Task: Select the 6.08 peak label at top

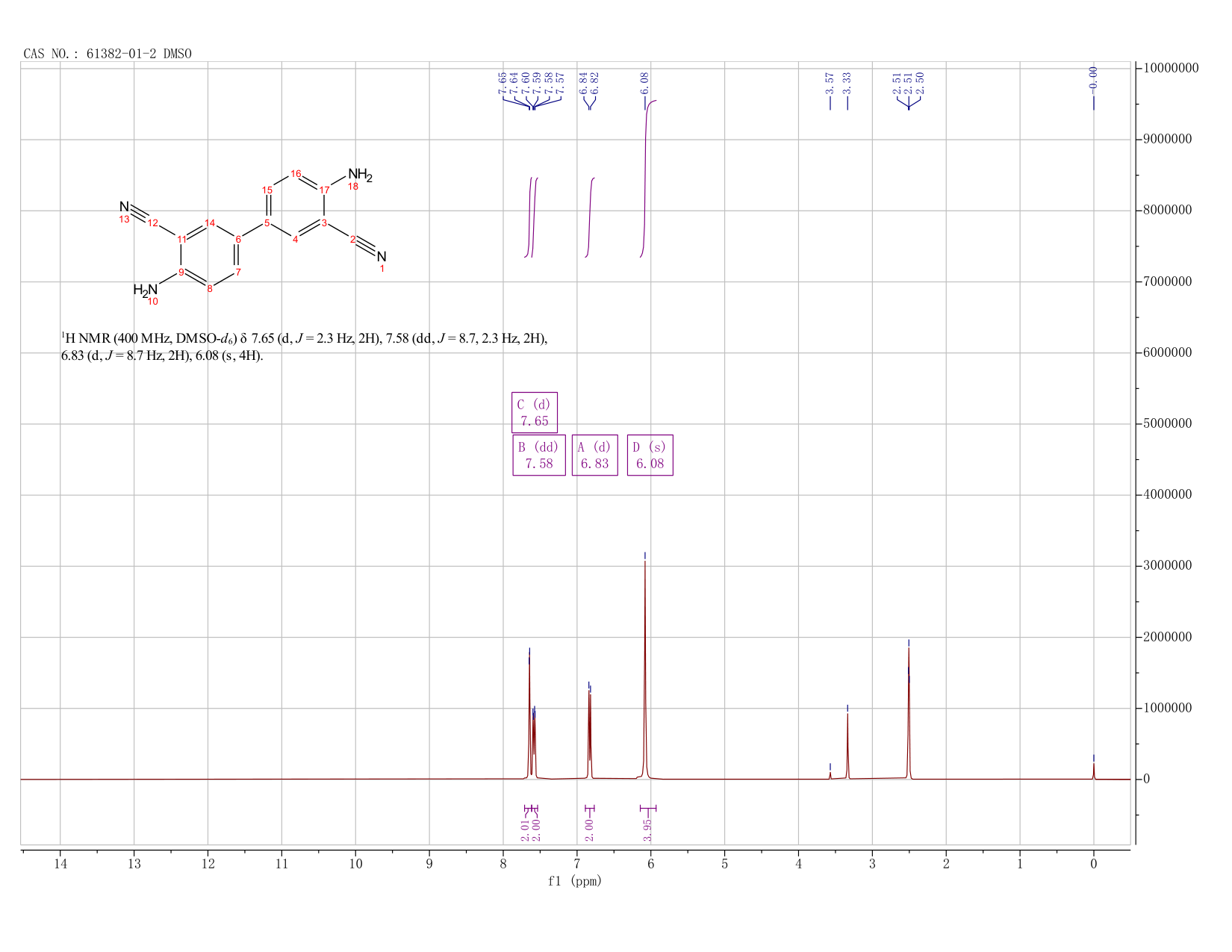Action: 645,83
